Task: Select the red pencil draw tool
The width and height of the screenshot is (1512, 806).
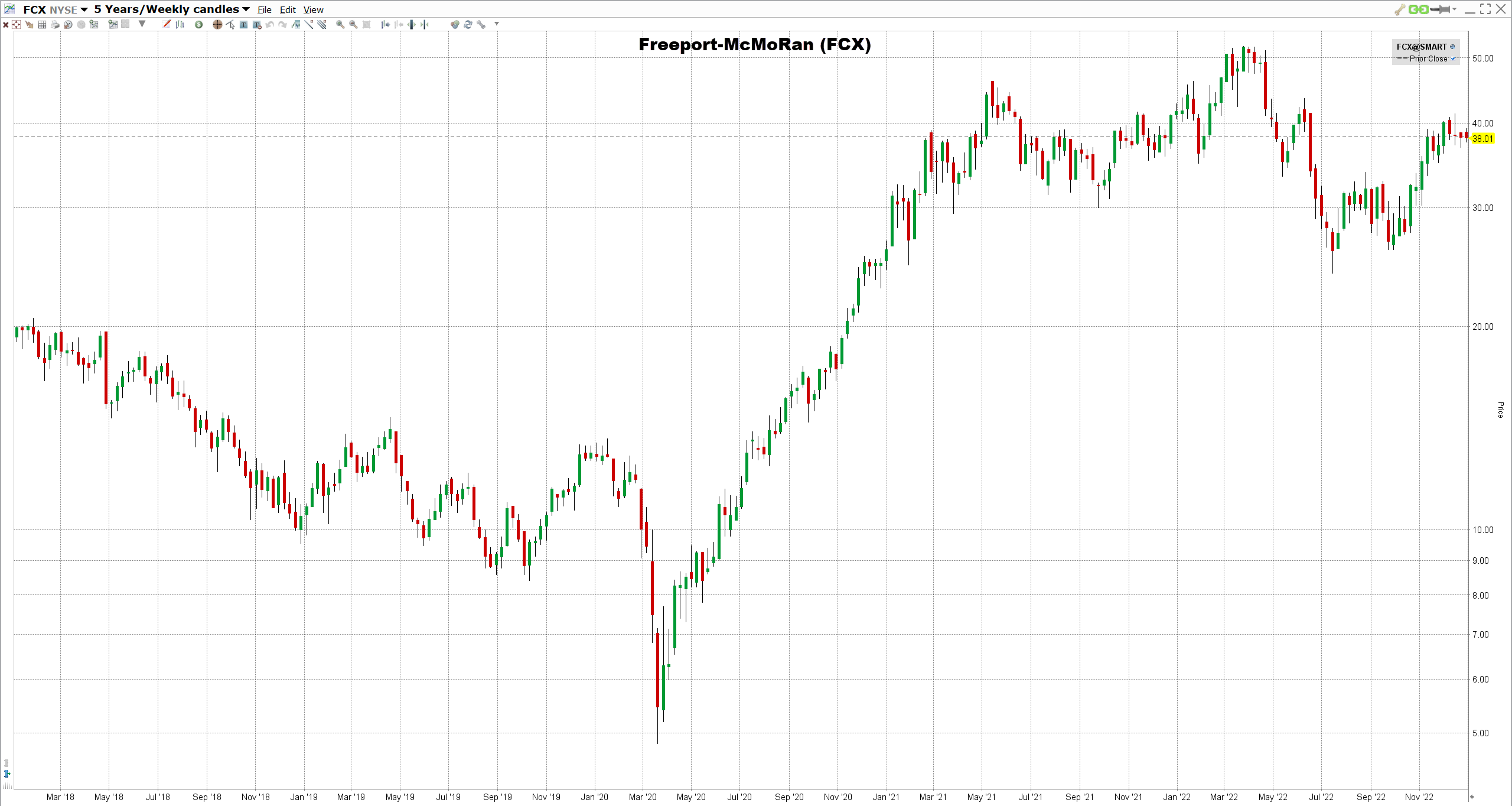Action: click(x=167, y=24)
